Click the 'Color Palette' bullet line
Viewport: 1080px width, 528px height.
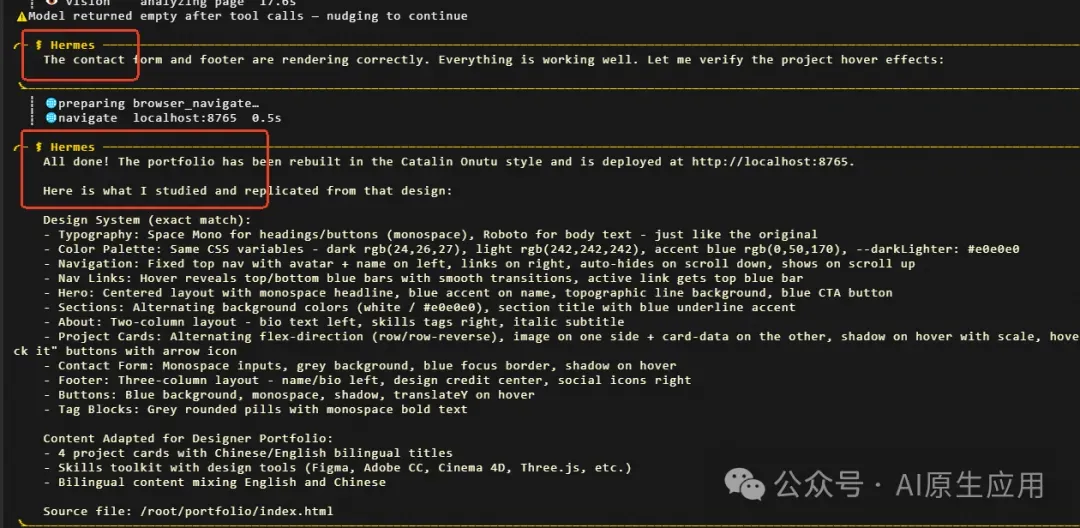(x=530, y=249)
